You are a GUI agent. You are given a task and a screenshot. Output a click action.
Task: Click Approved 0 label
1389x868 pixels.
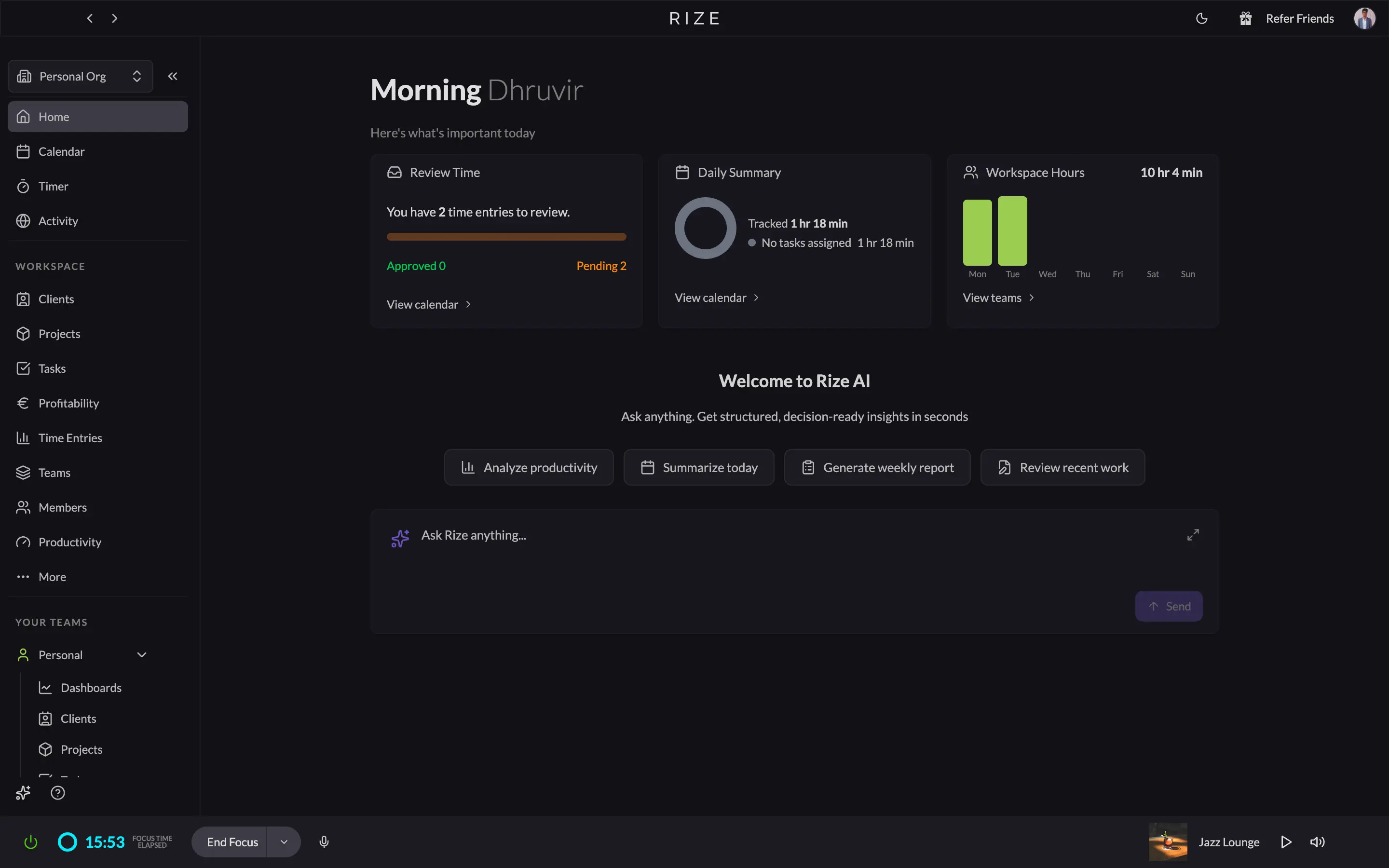(x=416, y=266)
